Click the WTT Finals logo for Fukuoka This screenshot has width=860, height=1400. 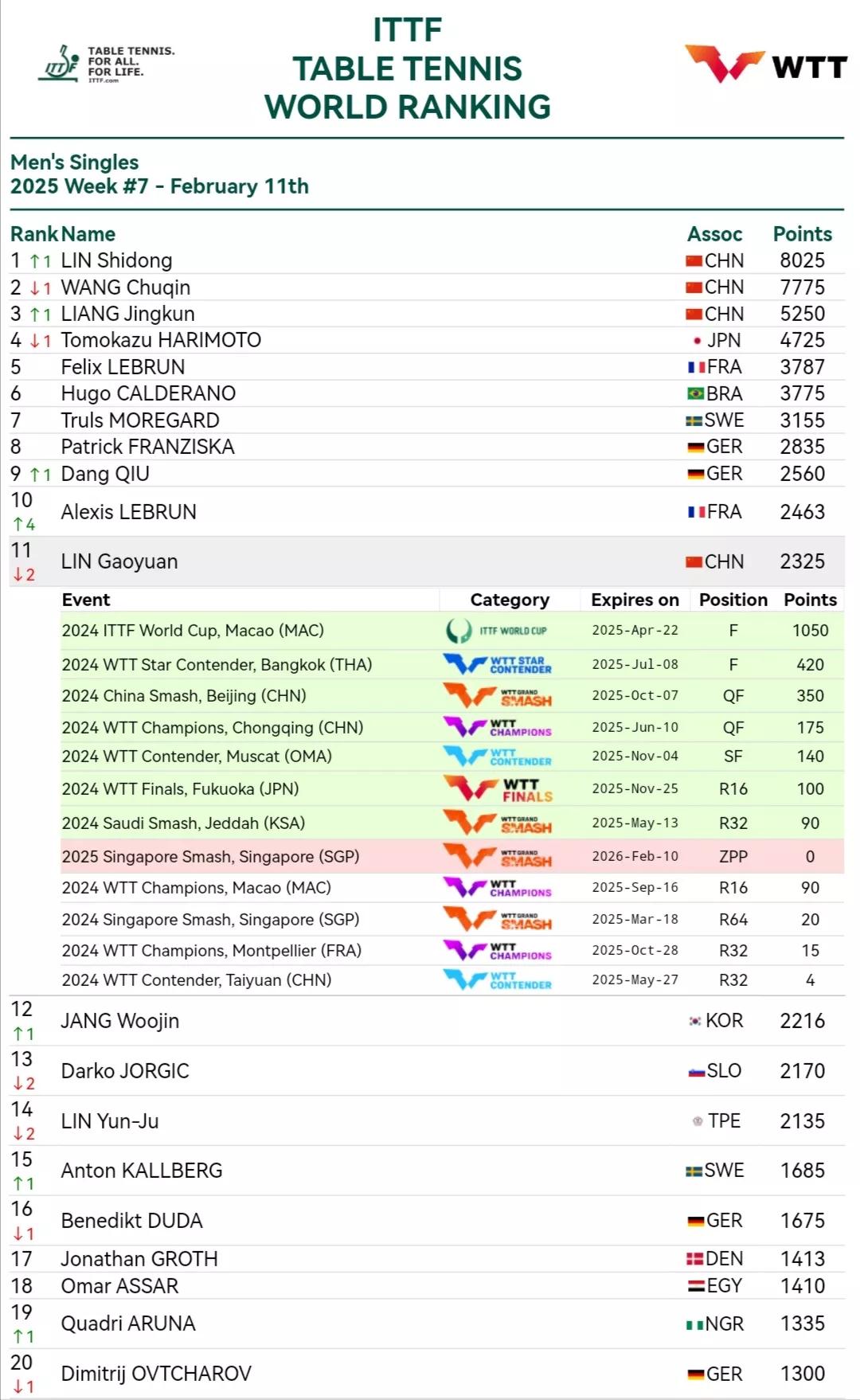click(x=497, y=789)
